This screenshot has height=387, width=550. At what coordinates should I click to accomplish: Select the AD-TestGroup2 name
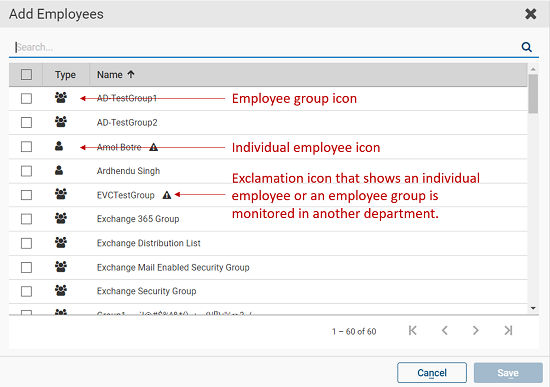point(127,123)
